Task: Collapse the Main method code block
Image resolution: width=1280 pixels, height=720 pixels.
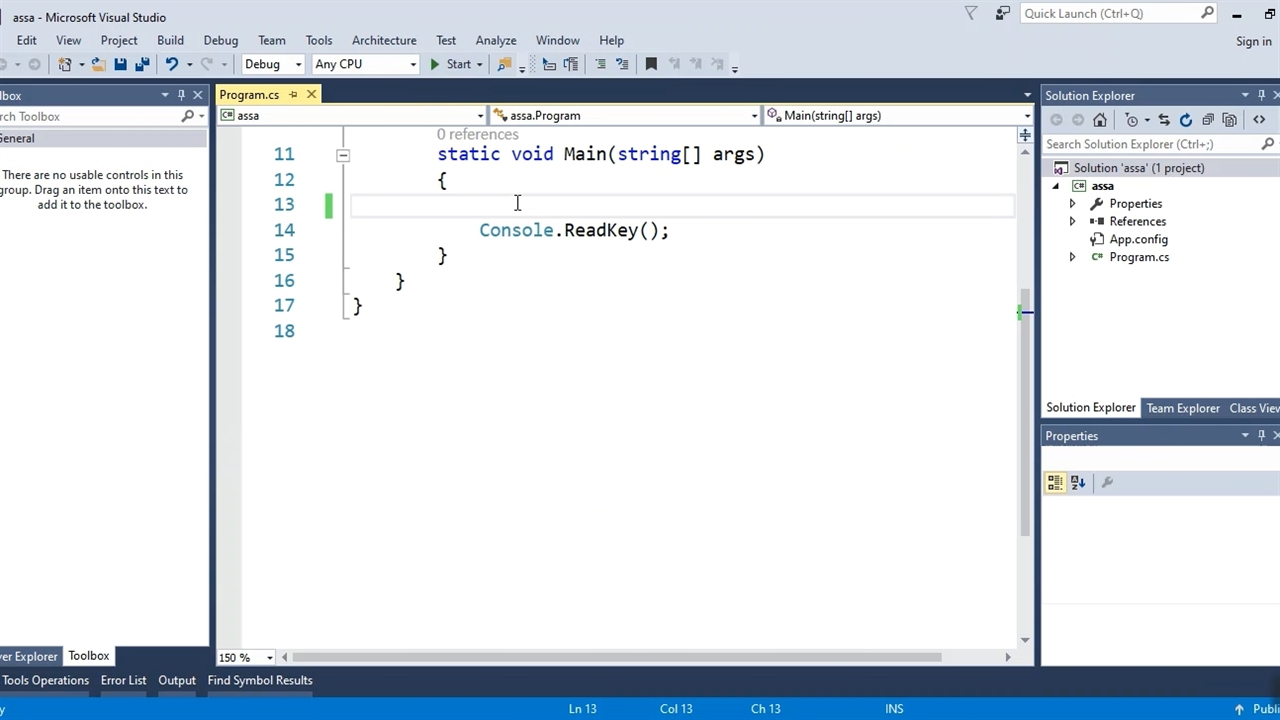Action: (x=343, y=155)
